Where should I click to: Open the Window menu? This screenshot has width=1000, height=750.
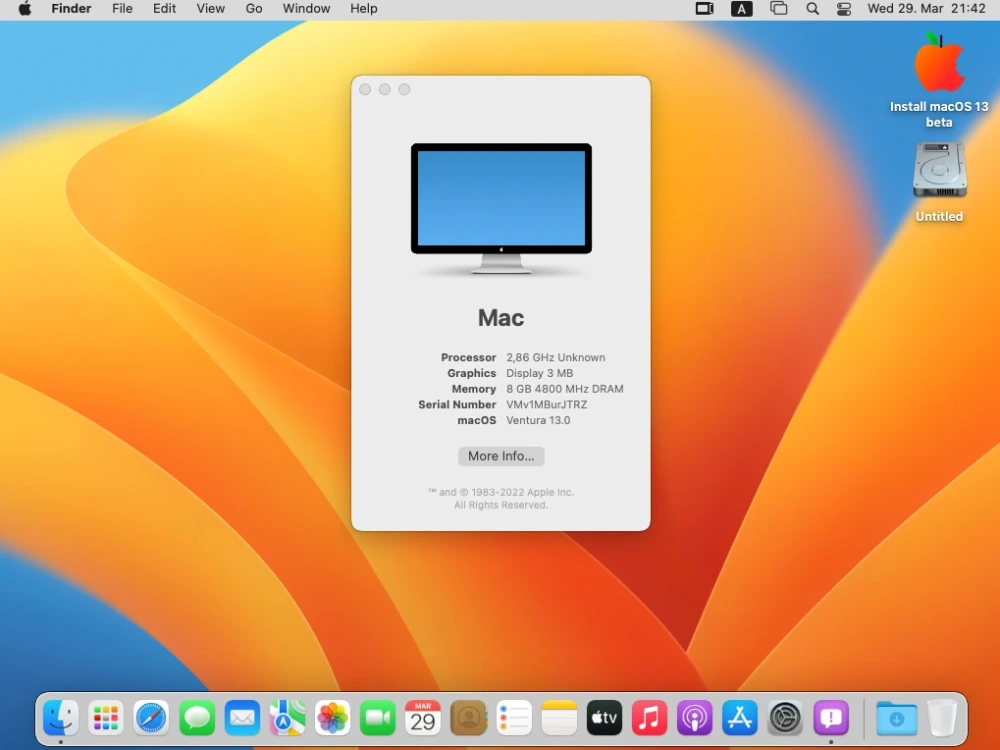(306, 9)
